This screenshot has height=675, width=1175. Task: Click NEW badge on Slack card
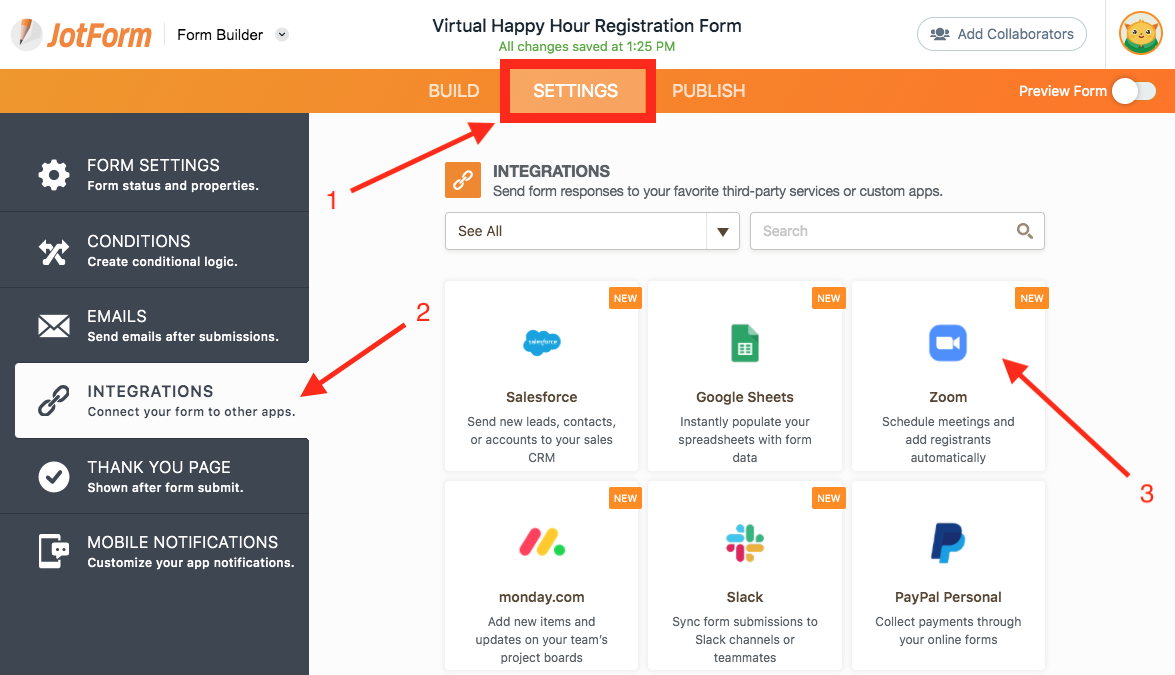pos(829,498)
